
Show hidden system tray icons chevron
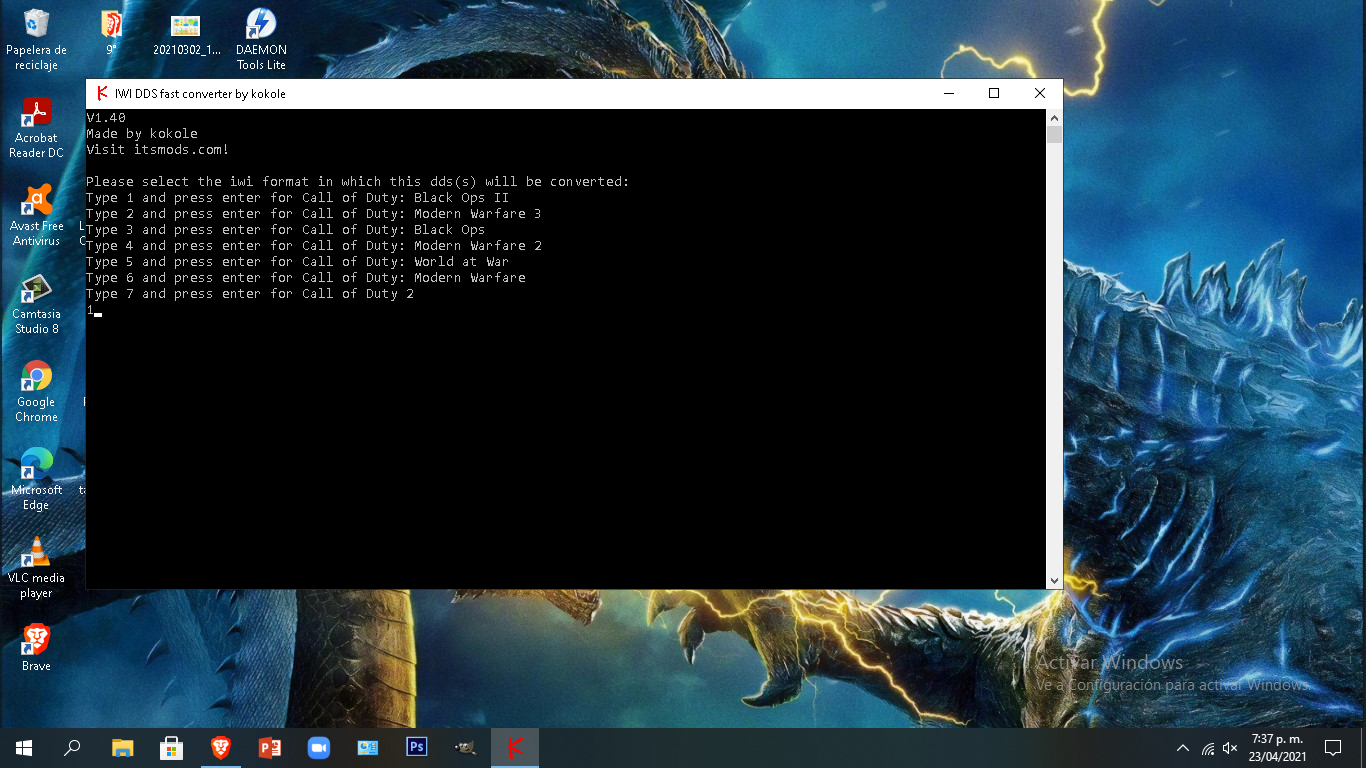[x=1183, y=748]
